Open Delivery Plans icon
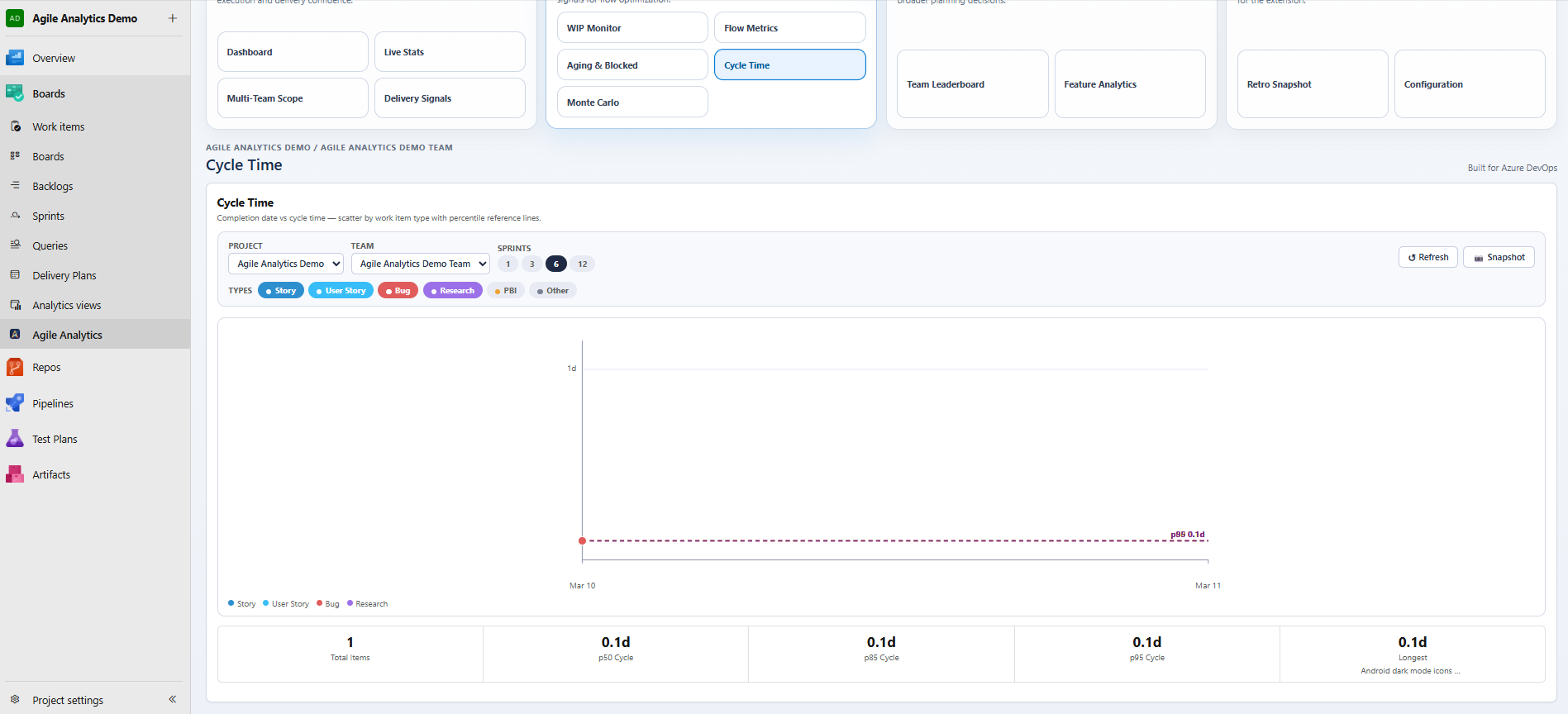1568x714 pixels. coord(15,275)
